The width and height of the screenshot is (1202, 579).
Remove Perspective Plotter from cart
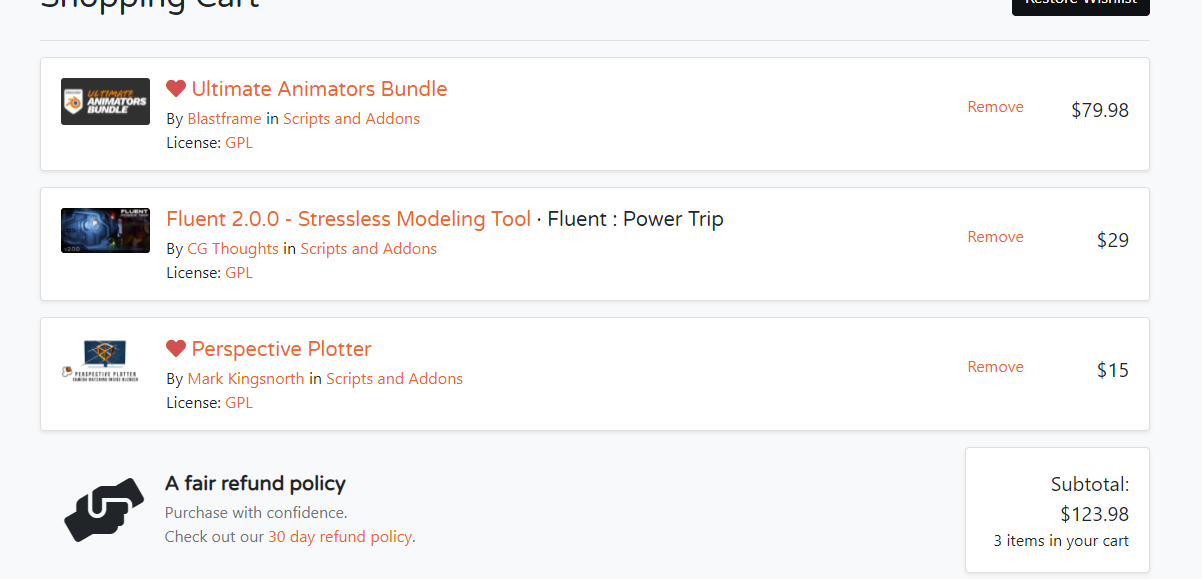pyautogui.click(x=995, y=367)
